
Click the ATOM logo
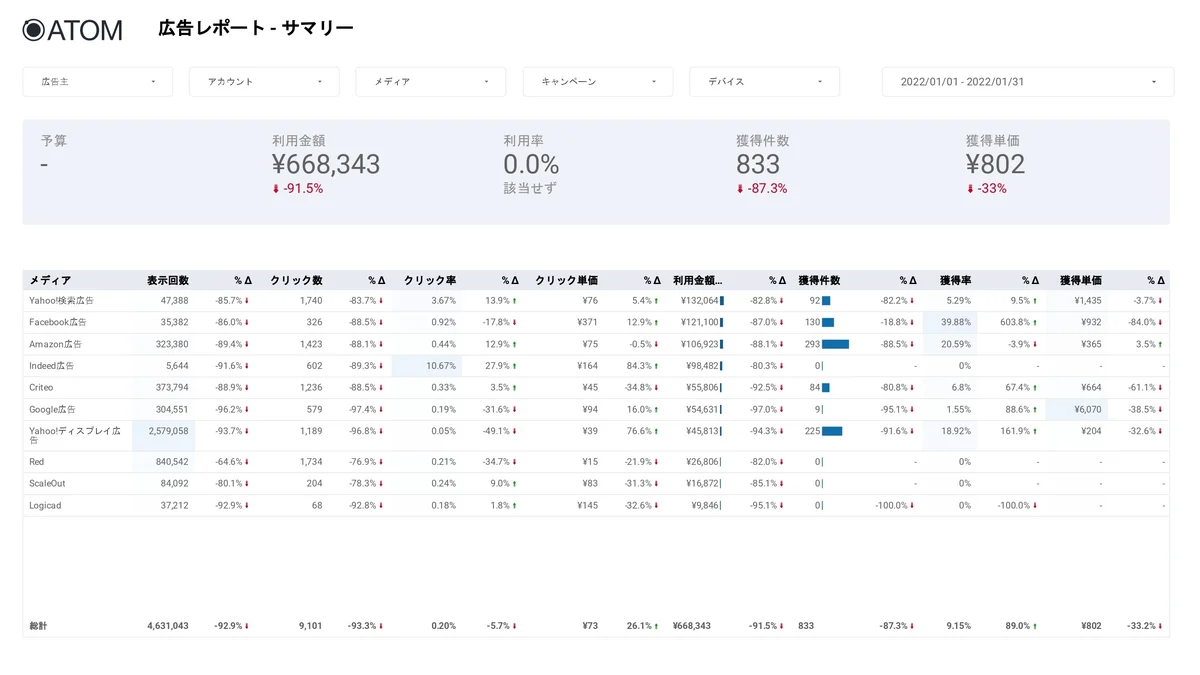pos(72,30)
